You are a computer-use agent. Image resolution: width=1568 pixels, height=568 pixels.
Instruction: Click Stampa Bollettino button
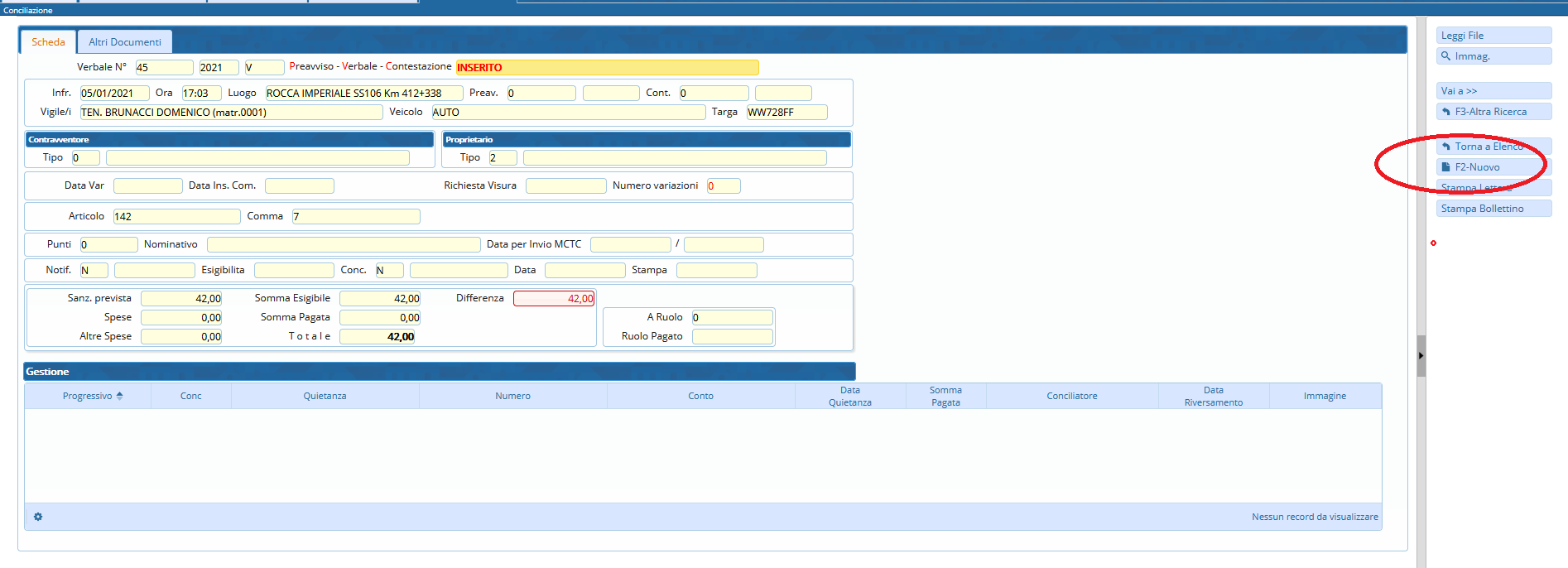click(1493, 209)
